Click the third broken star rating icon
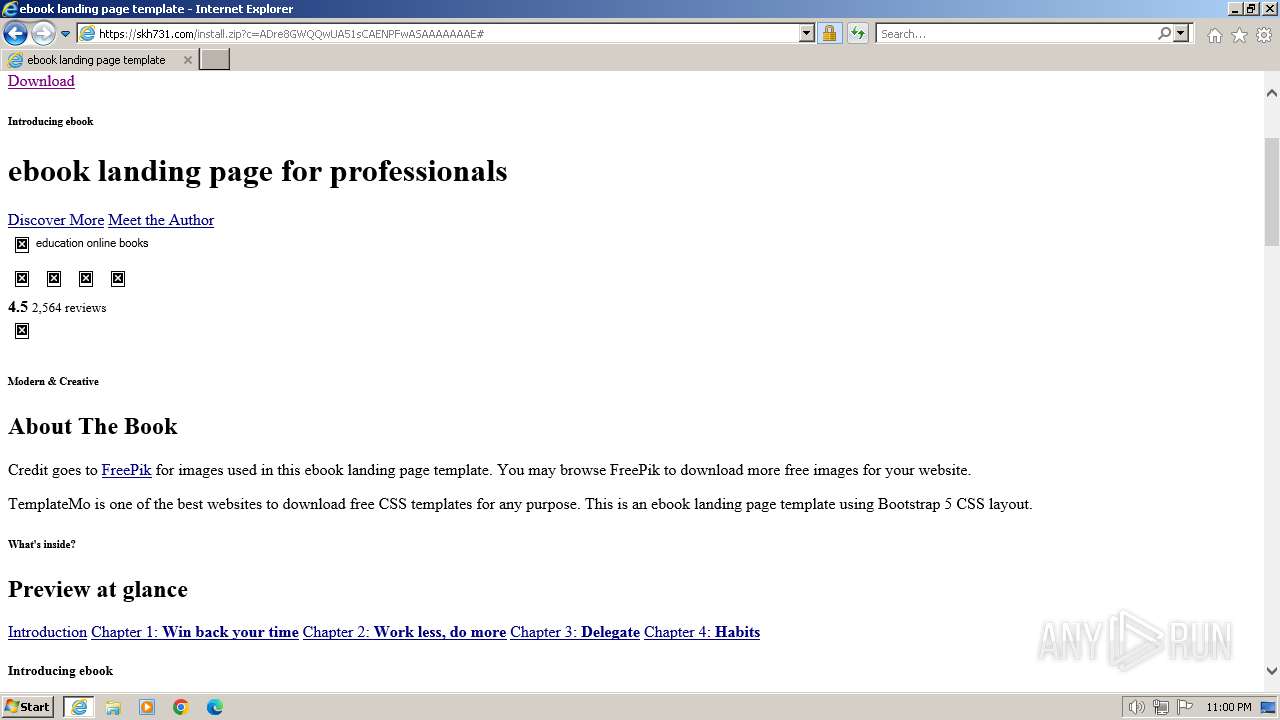The image size is (1280, 720). click(86, 279)
